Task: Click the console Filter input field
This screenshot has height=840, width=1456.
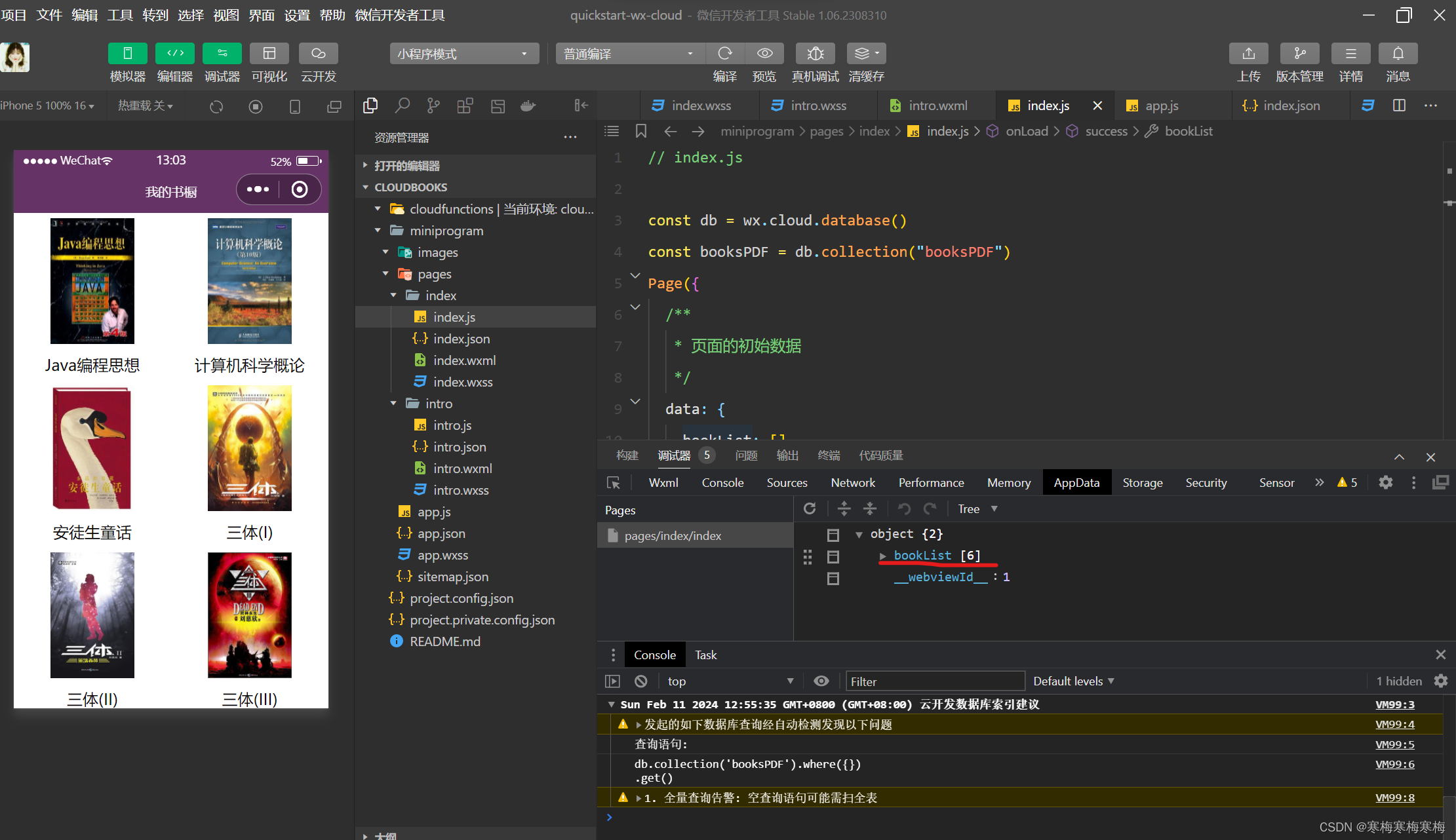Action: click(x=935, y=681)
